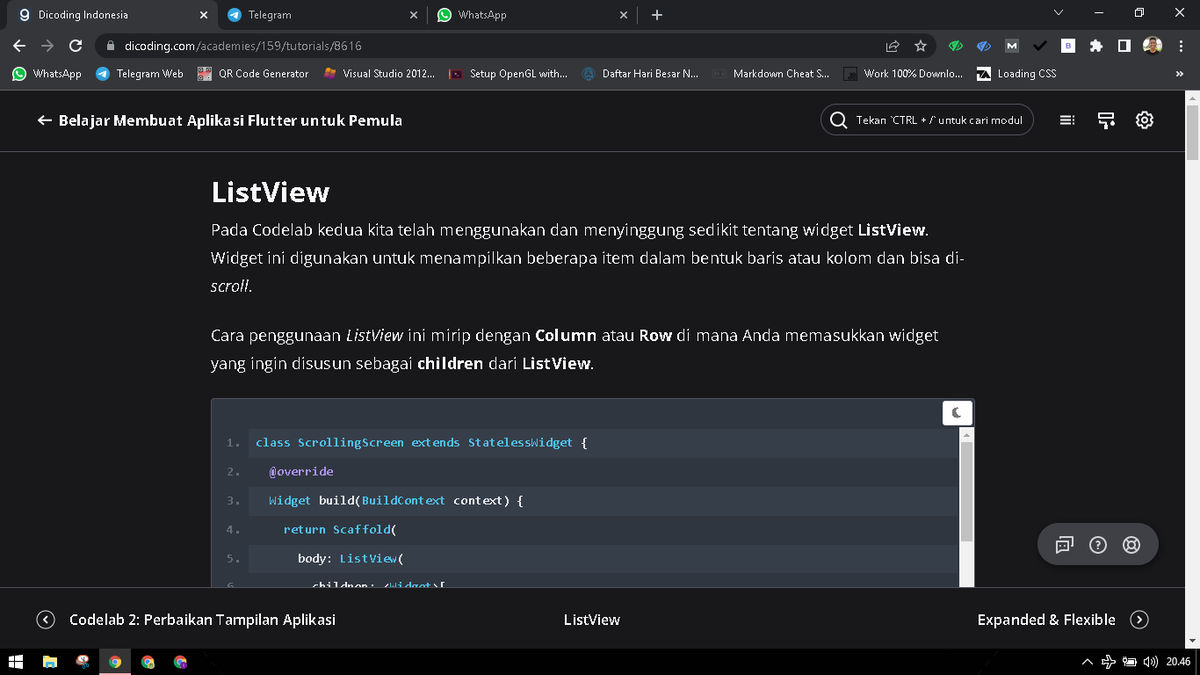Click the volume icon in system tray
Viewport: 1200px width, 675px height.
[x=1151, y=662]
